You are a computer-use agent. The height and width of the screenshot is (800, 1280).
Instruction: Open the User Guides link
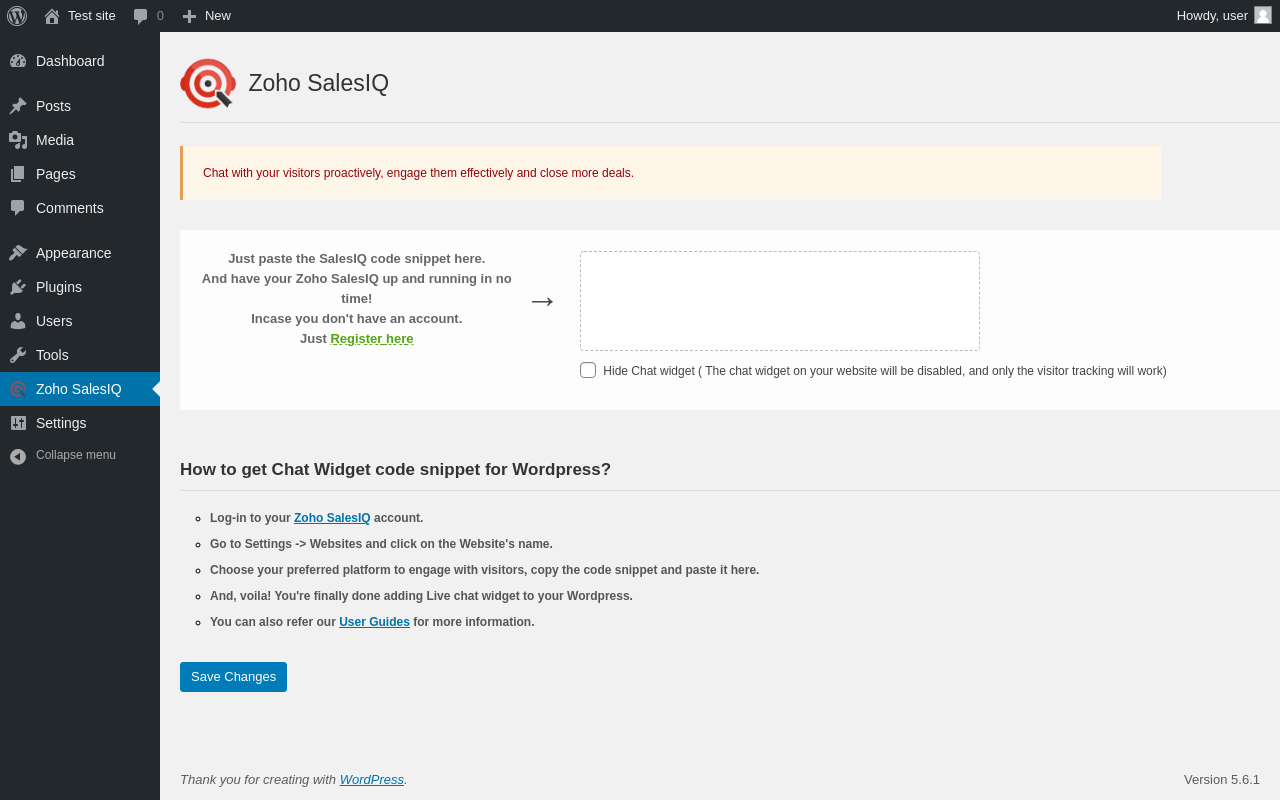[374, 622]
